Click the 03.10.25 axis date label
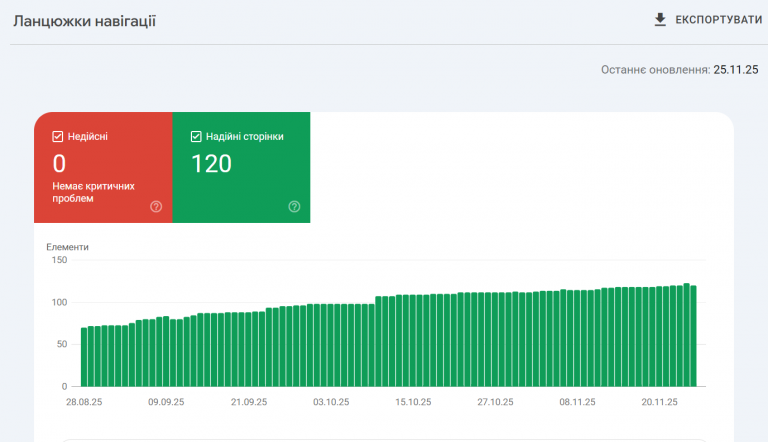Screen dimensions: 768x442 pyautogui.click(x=331, y=402)
